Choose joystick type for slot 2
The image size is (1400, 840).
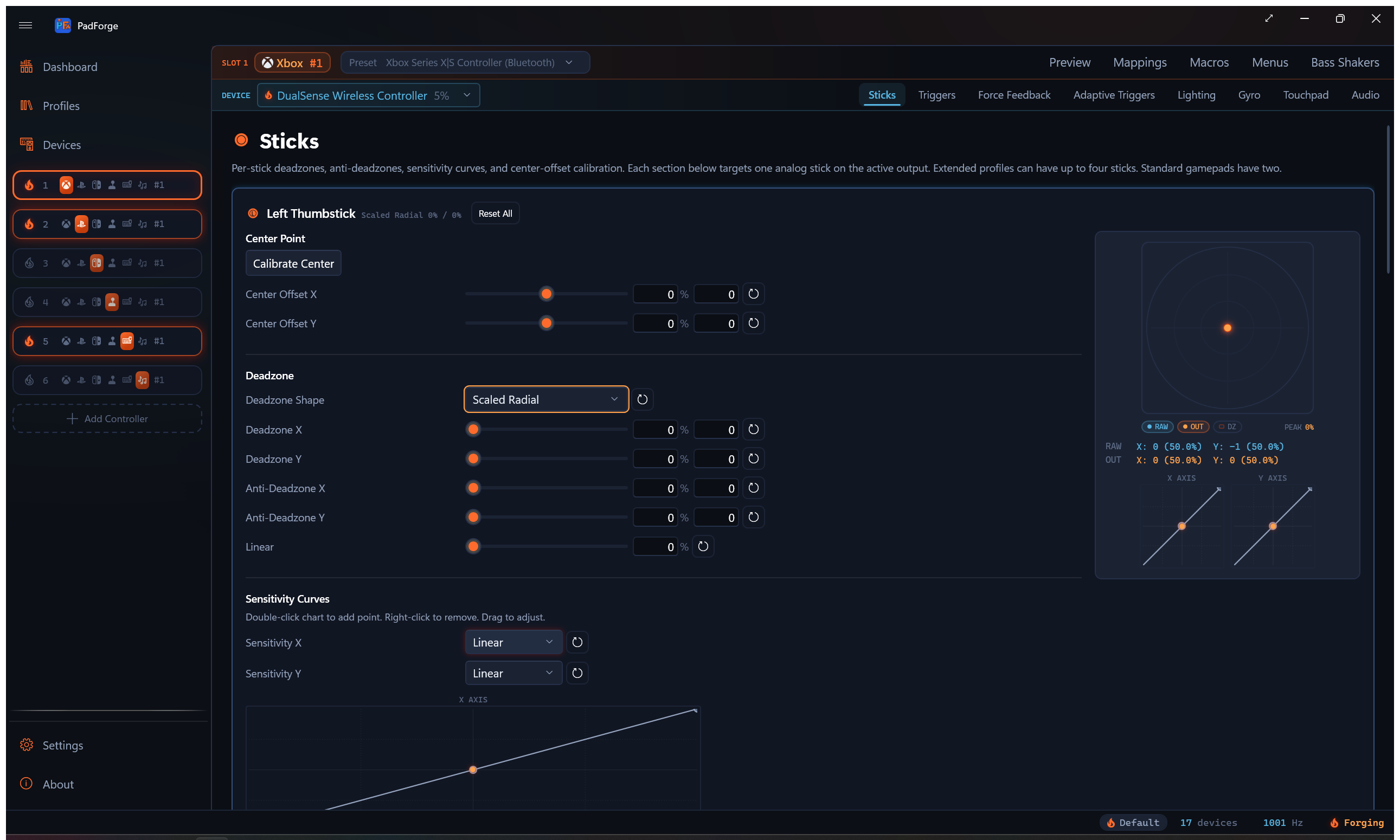coord(112,224)
